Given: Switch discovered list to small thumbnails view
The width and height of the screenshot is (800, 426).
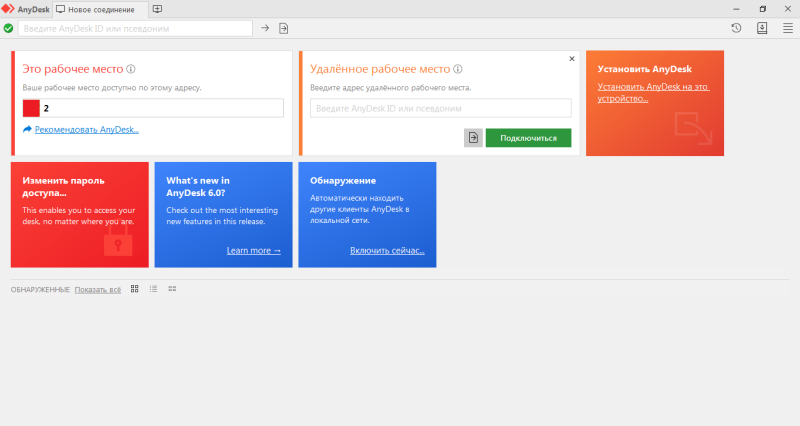Looking at the screenshot, I should coord(172,289).
